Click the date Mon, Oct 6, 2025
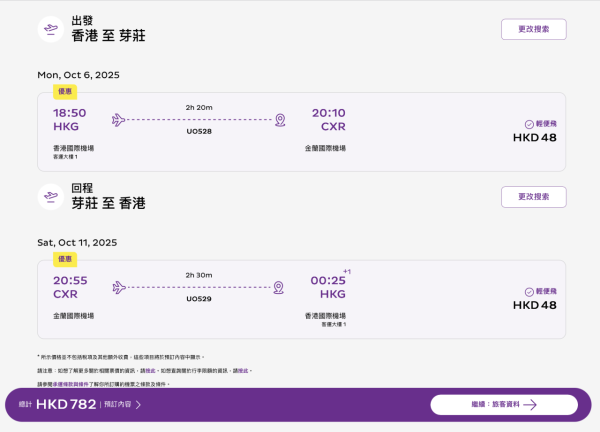 [78, 75]
